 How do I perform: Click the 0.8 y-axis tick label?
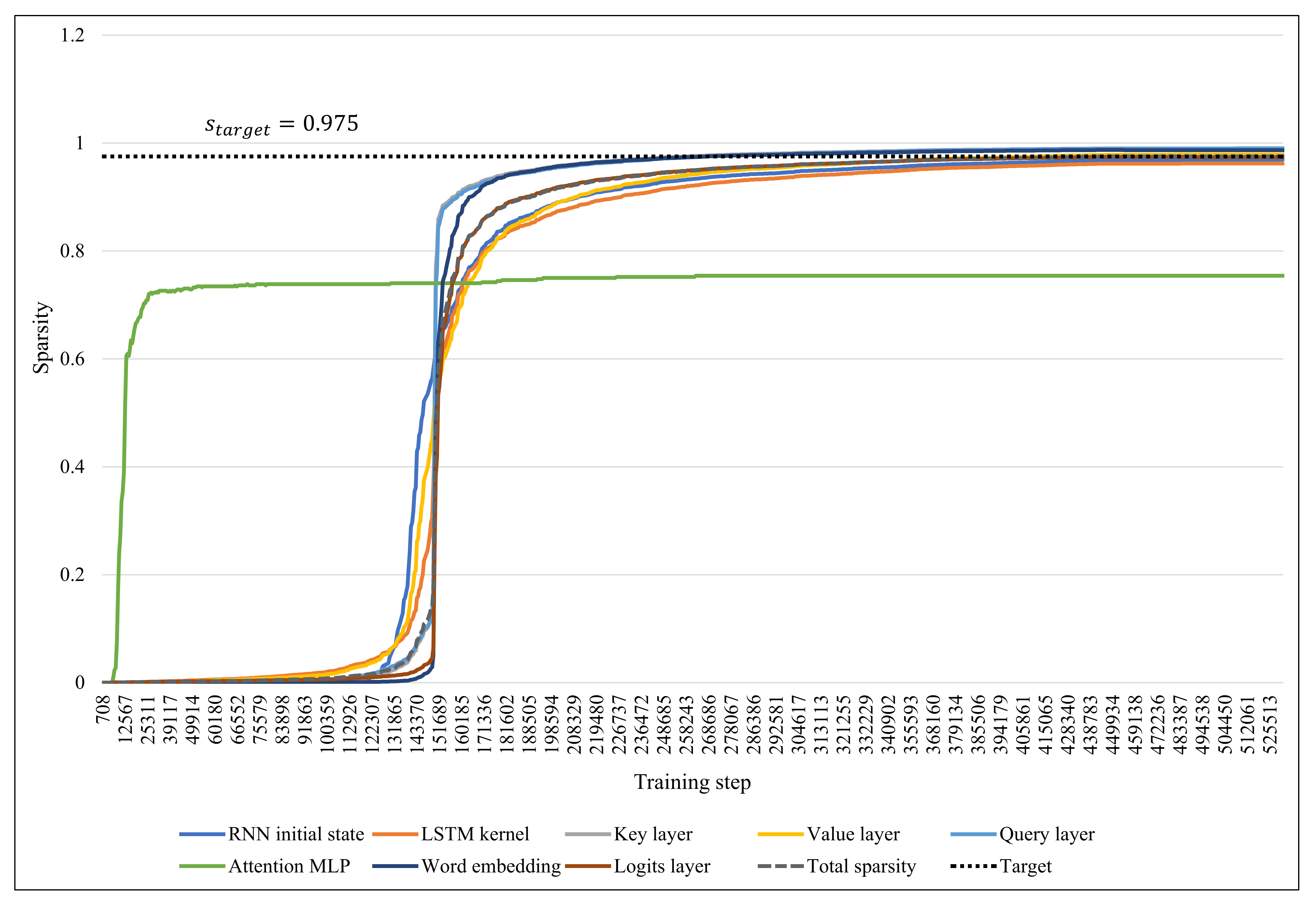coord(72,251)
